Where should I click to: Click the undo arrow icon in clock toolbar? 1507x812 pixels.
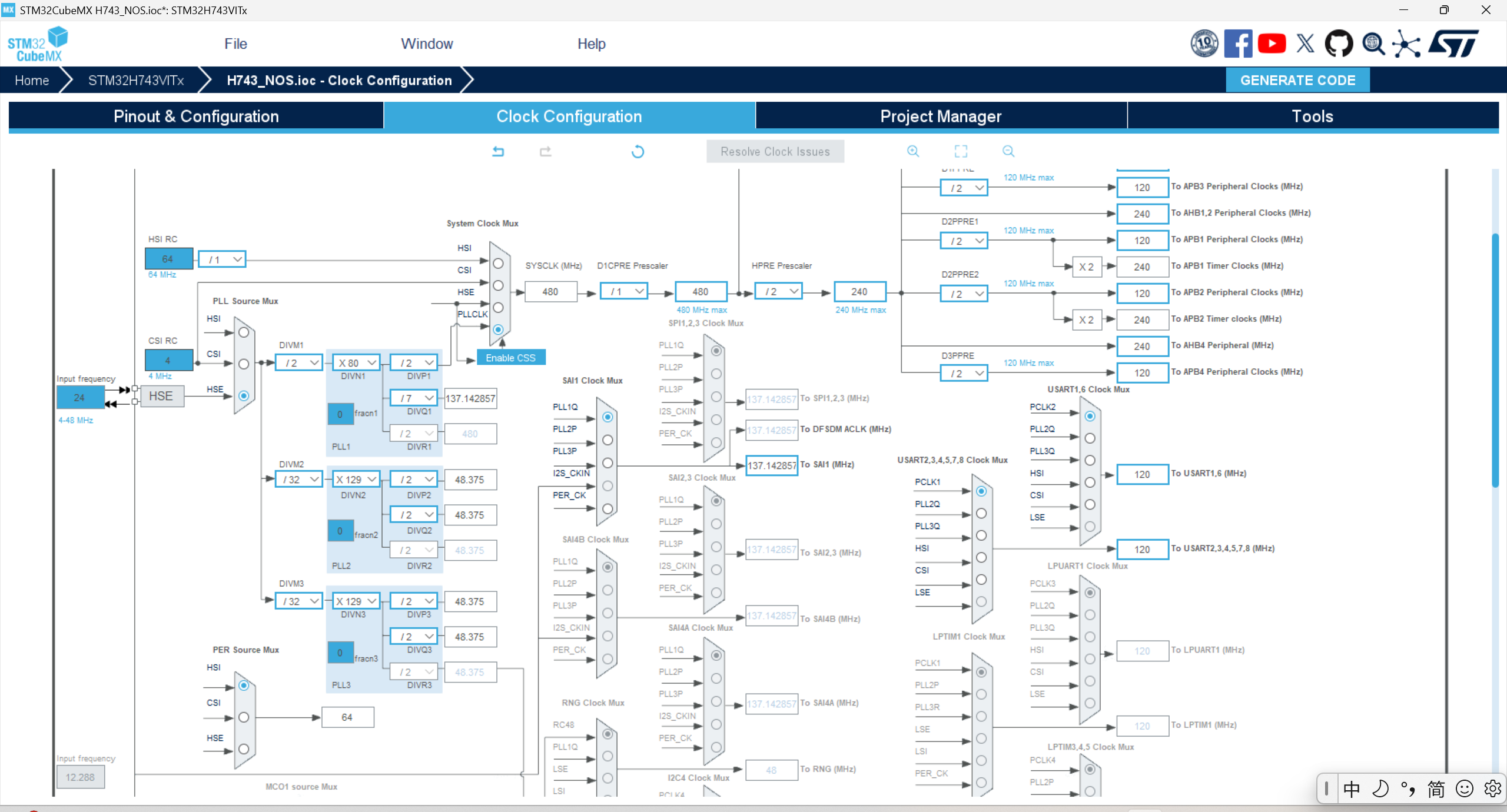point(498,151)
